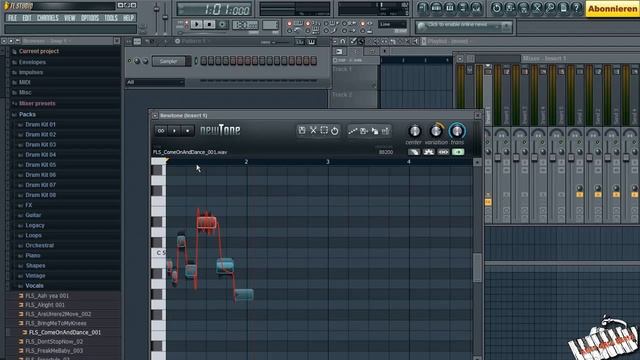Toggle the first Newtone mode button under center knob
Screen dimensions: 640x360
[x=414, y=152]
